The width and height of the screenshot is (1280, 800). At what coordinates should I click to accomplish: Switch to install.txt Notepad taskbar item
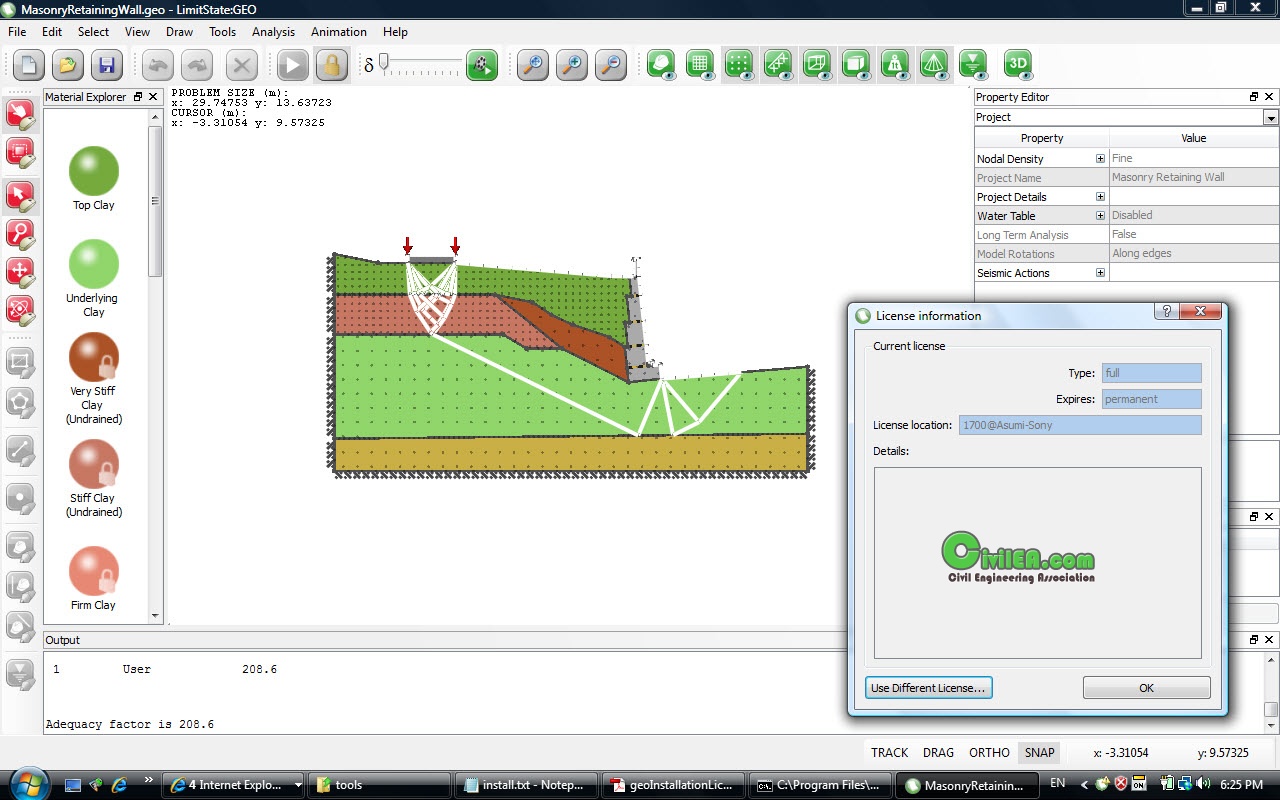click(525, 785)
